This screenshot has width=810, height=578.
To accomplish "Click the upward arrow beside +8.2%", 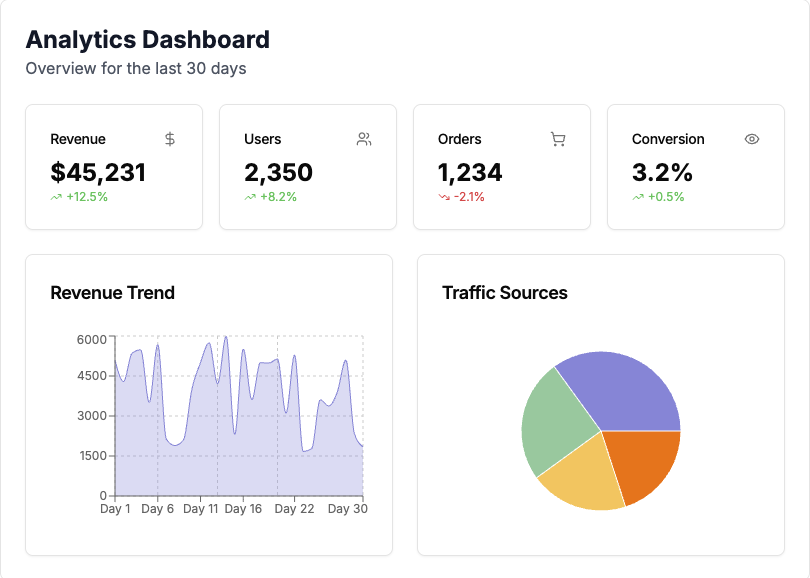I will pyautogui.click(x=250, y=197).
